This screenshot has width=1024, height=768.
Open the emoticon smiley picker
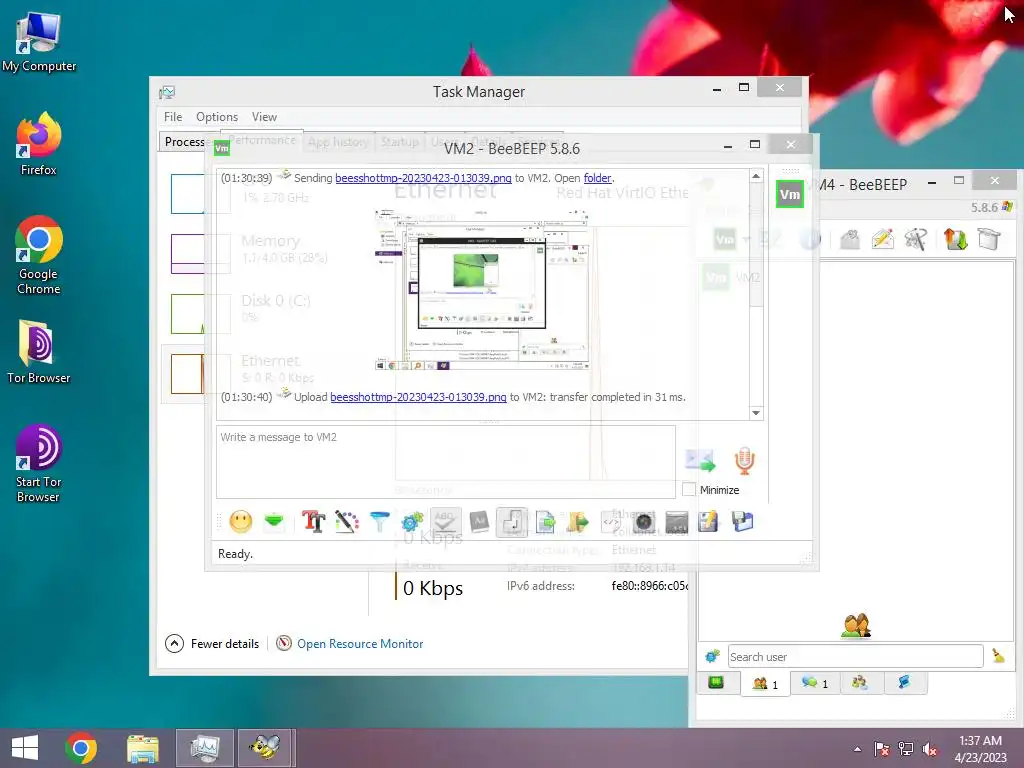241,522
